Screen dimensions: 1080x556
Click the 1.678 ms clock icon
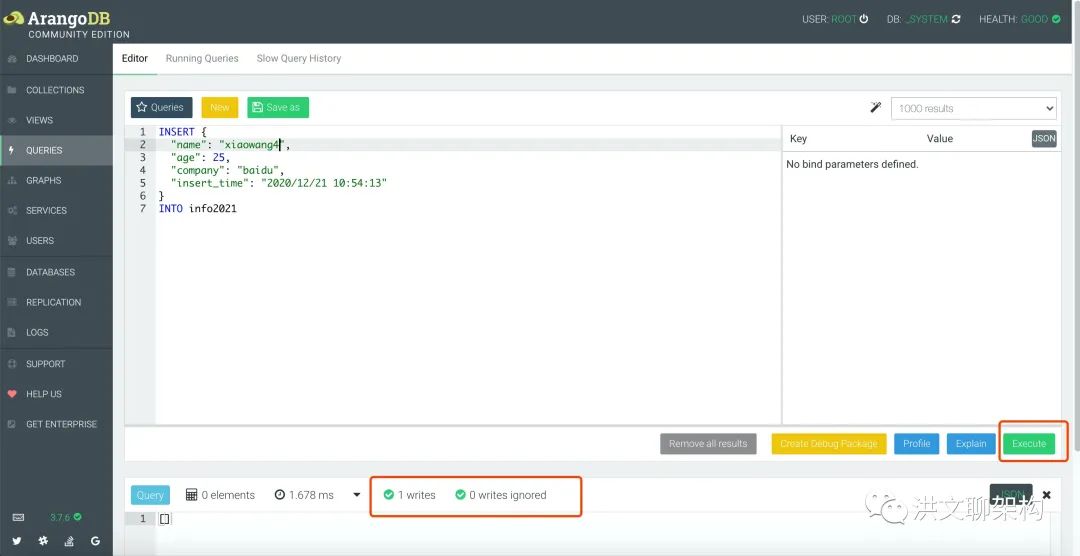[x=280, y=495]
